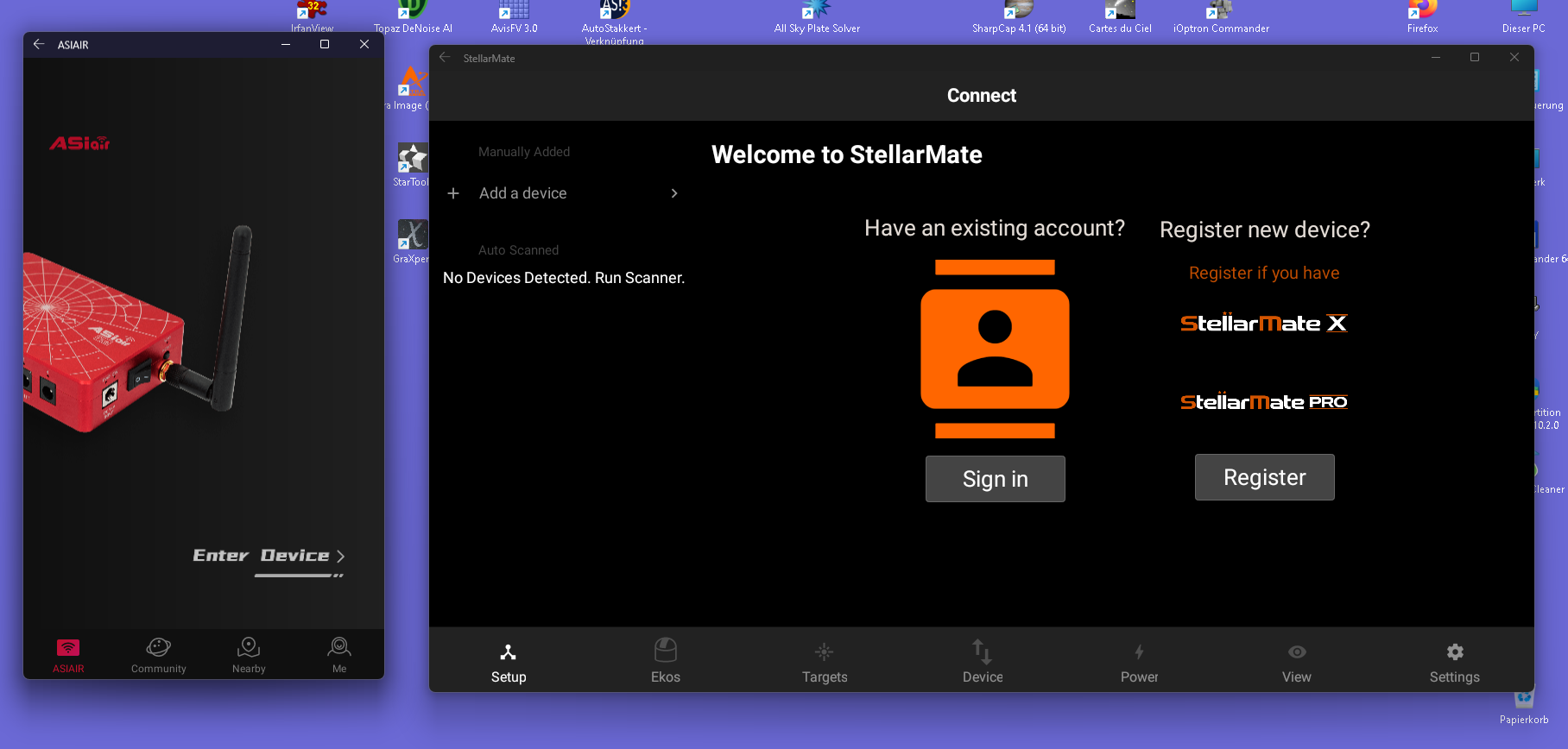Click the plus icon beside Add a device

pos(453,193)
